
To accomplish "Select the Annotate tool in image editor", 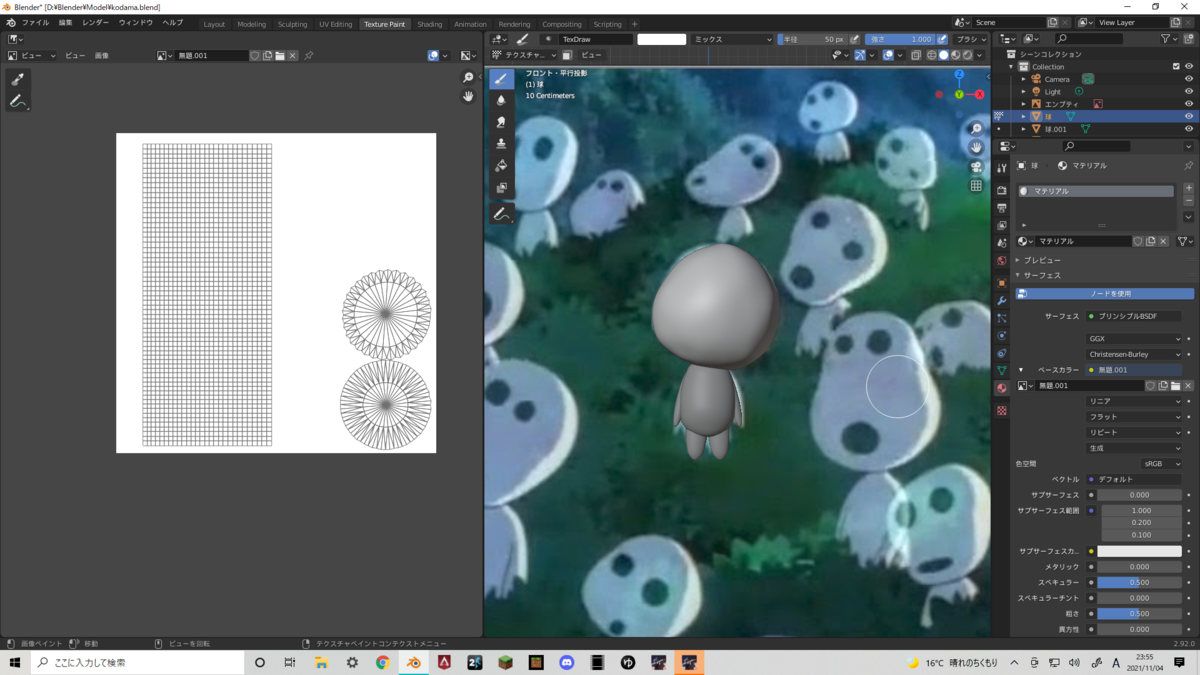I will pyautogui.click(x=17, y=101).
